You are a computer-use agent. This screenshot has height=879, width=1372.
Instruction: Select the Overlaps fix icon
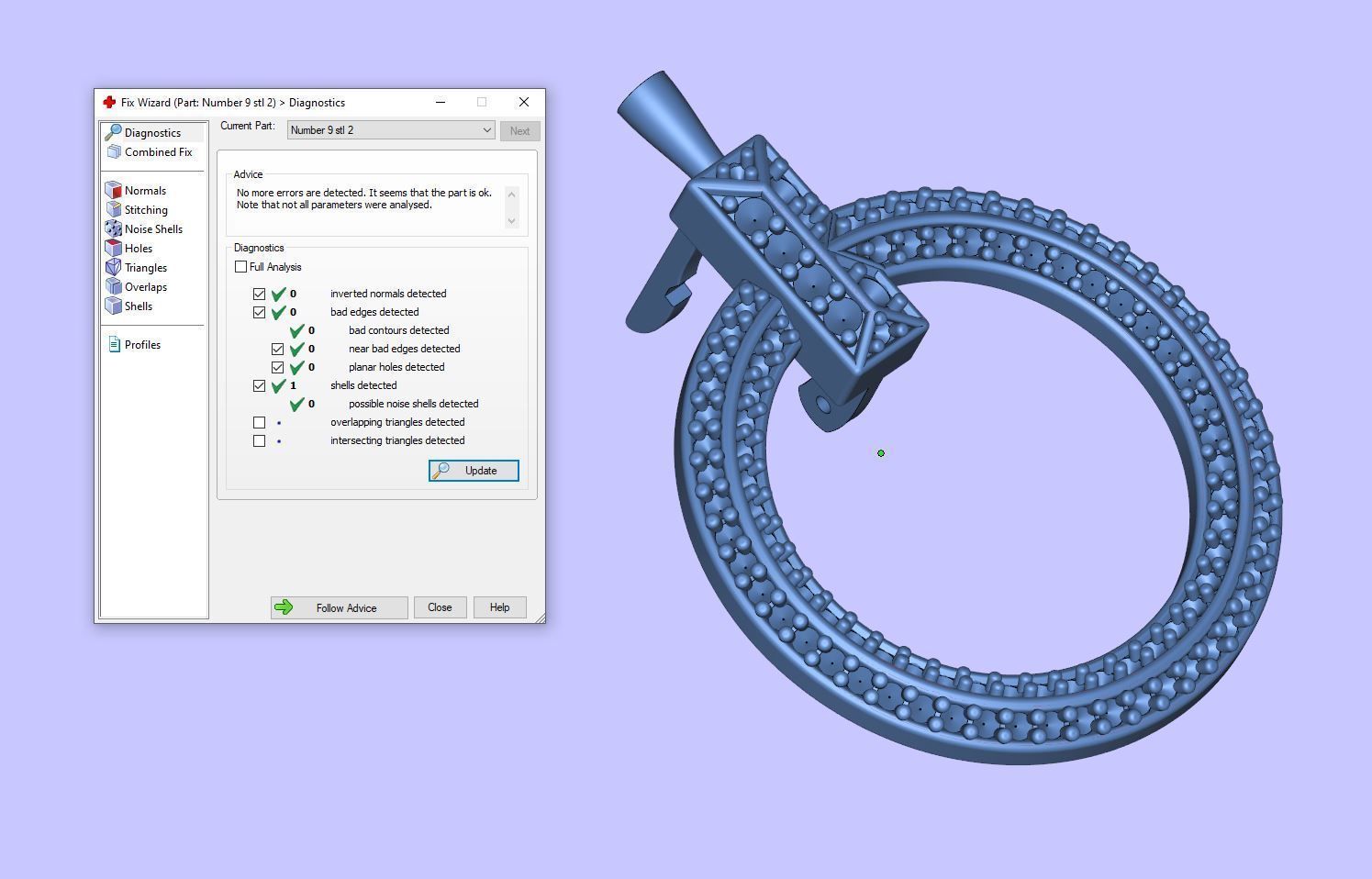tap(114, 286)
